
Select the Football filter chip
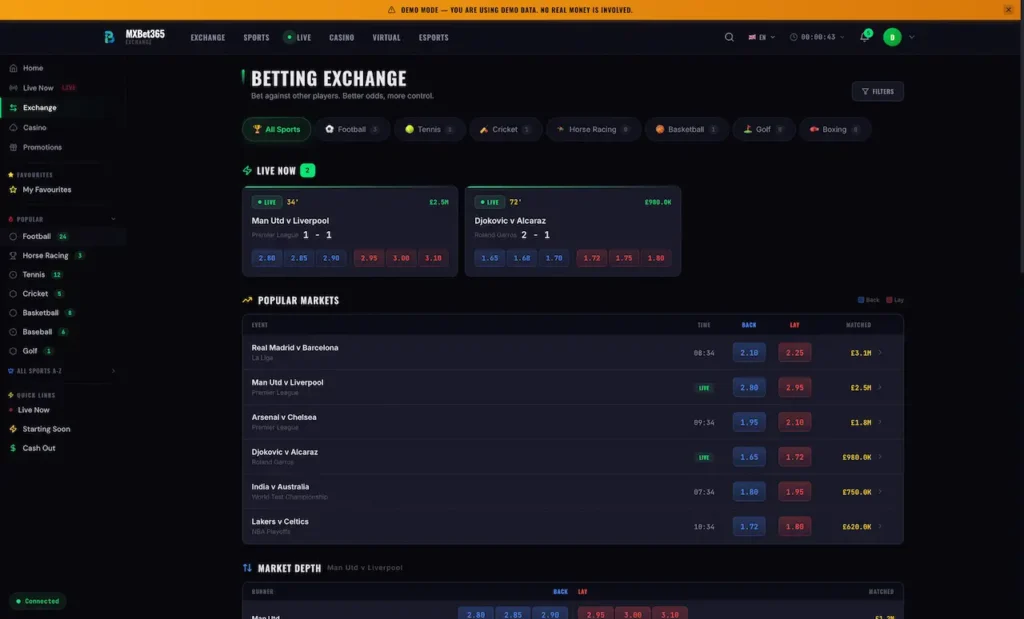(353, 129)
